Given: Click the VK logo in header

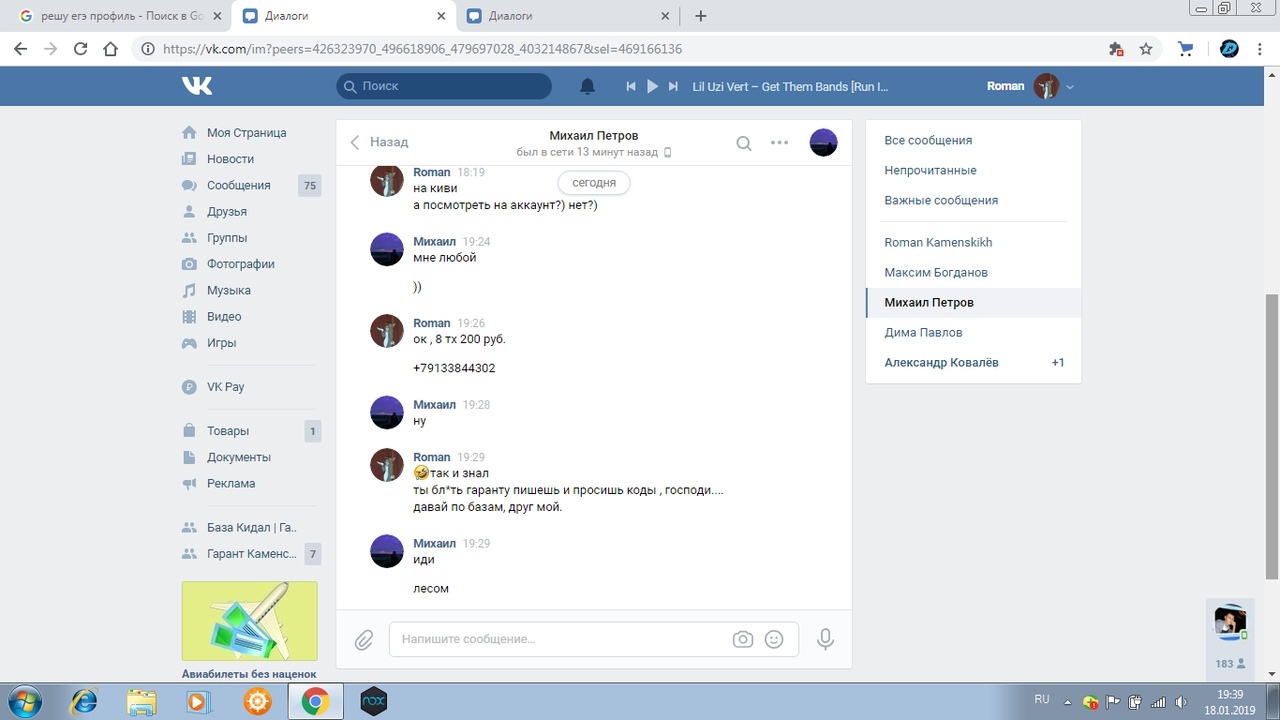Looking at the screenshot, I should (x=197, y=86).
